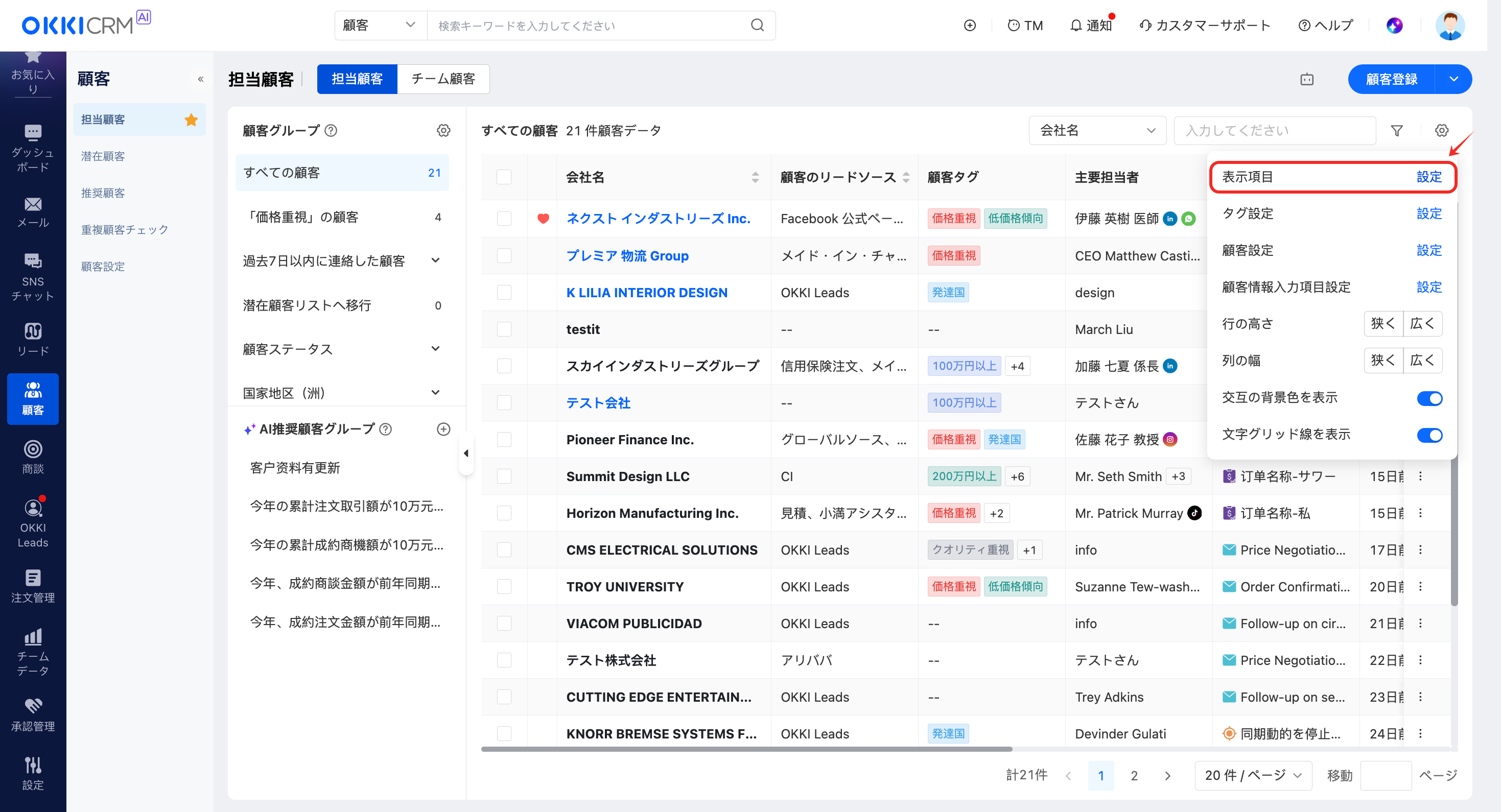The width and height of the screenshot is (1501, 812).
Task: Select the 担当顧客 tab
Action: tap(357, 79)
